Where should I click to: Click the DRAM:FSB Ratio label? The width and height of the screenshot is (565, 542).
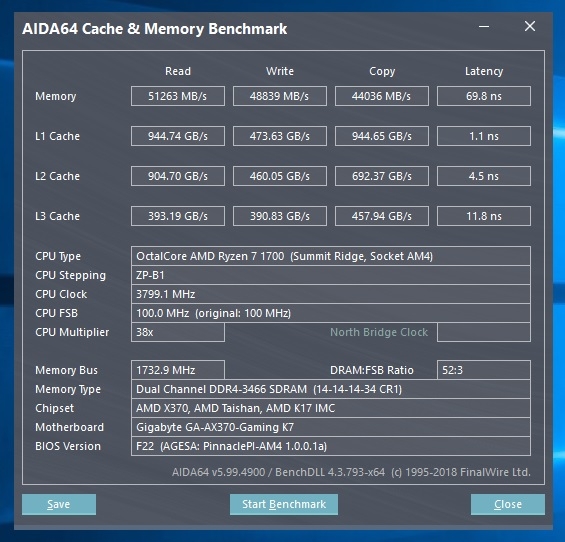pyautogui.click(x=372, y=370)
